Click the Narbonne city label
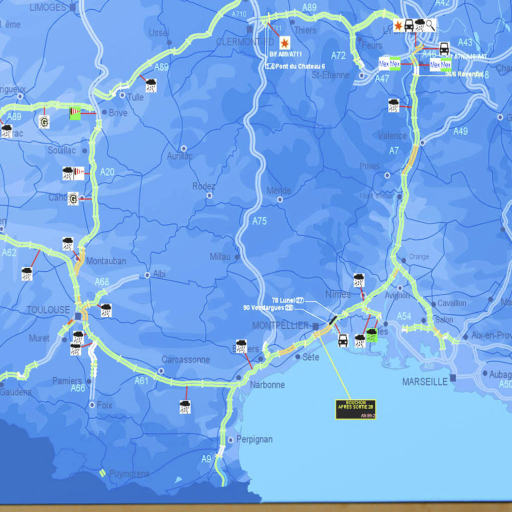This screenshot has width=512, height=512. [267, 385]
